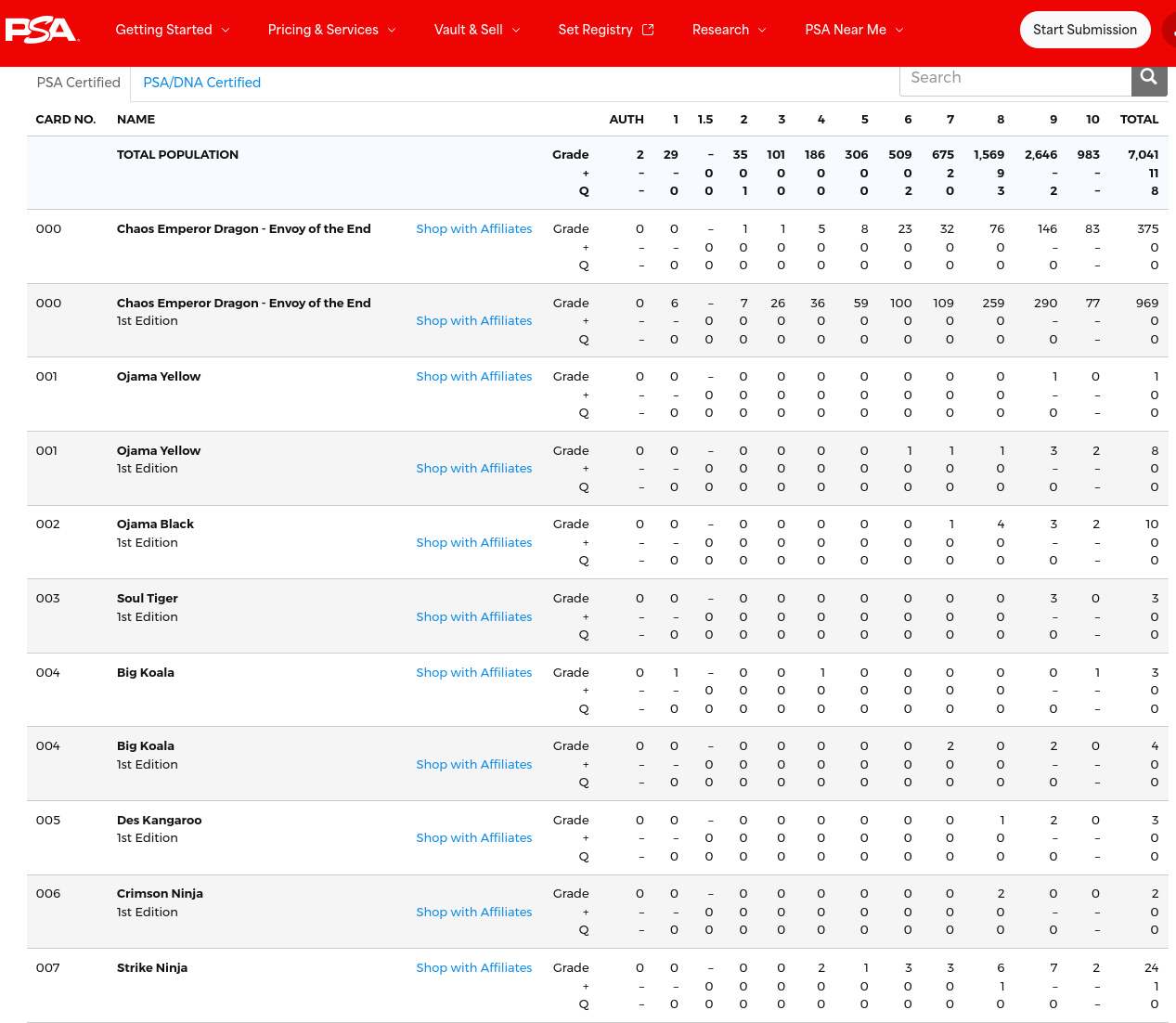
Task: Expand the PSA Near Me dropdown
Action: tap(853, 30)
